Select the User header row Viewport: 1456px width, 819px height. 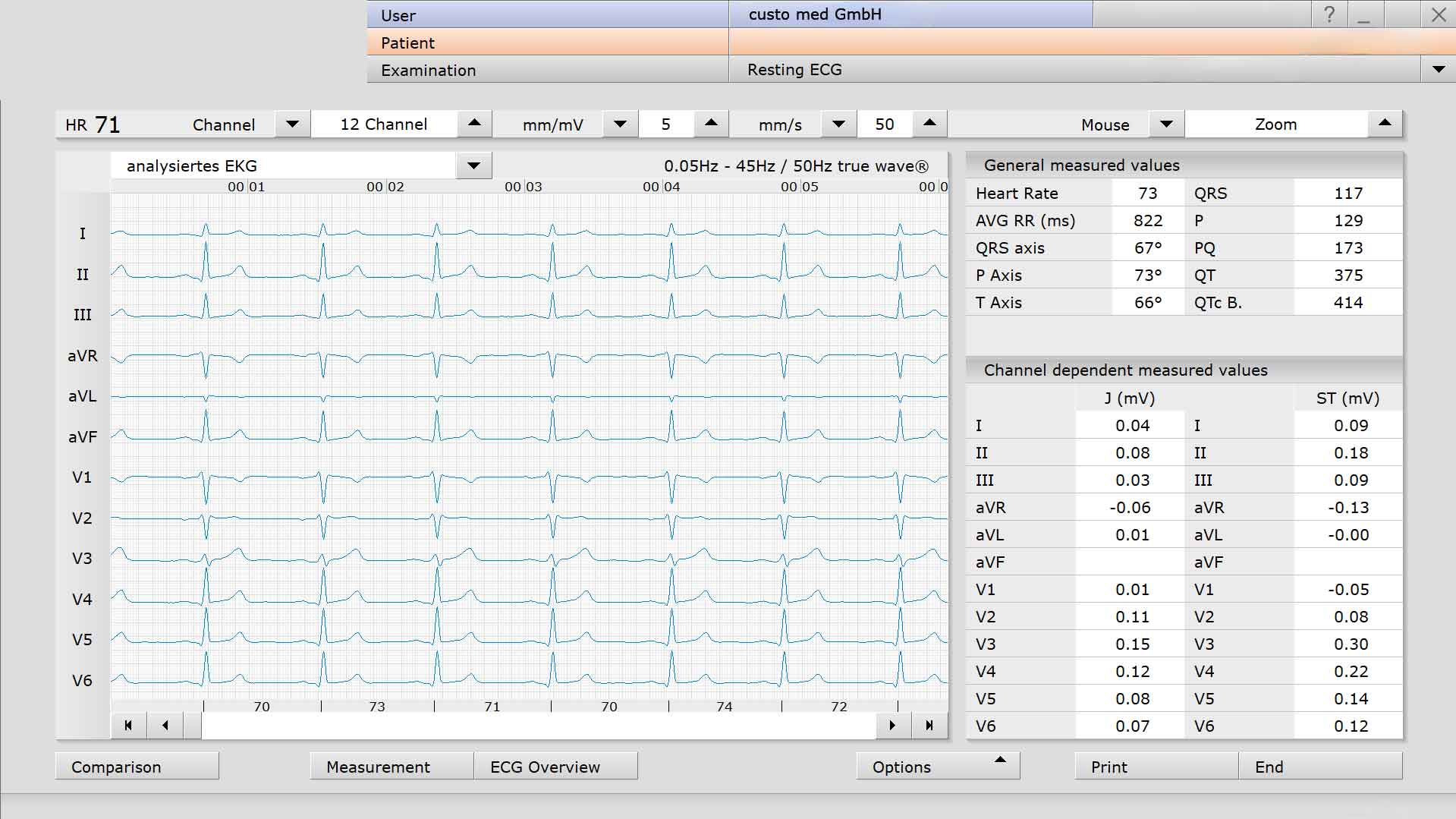pos(547,14)
